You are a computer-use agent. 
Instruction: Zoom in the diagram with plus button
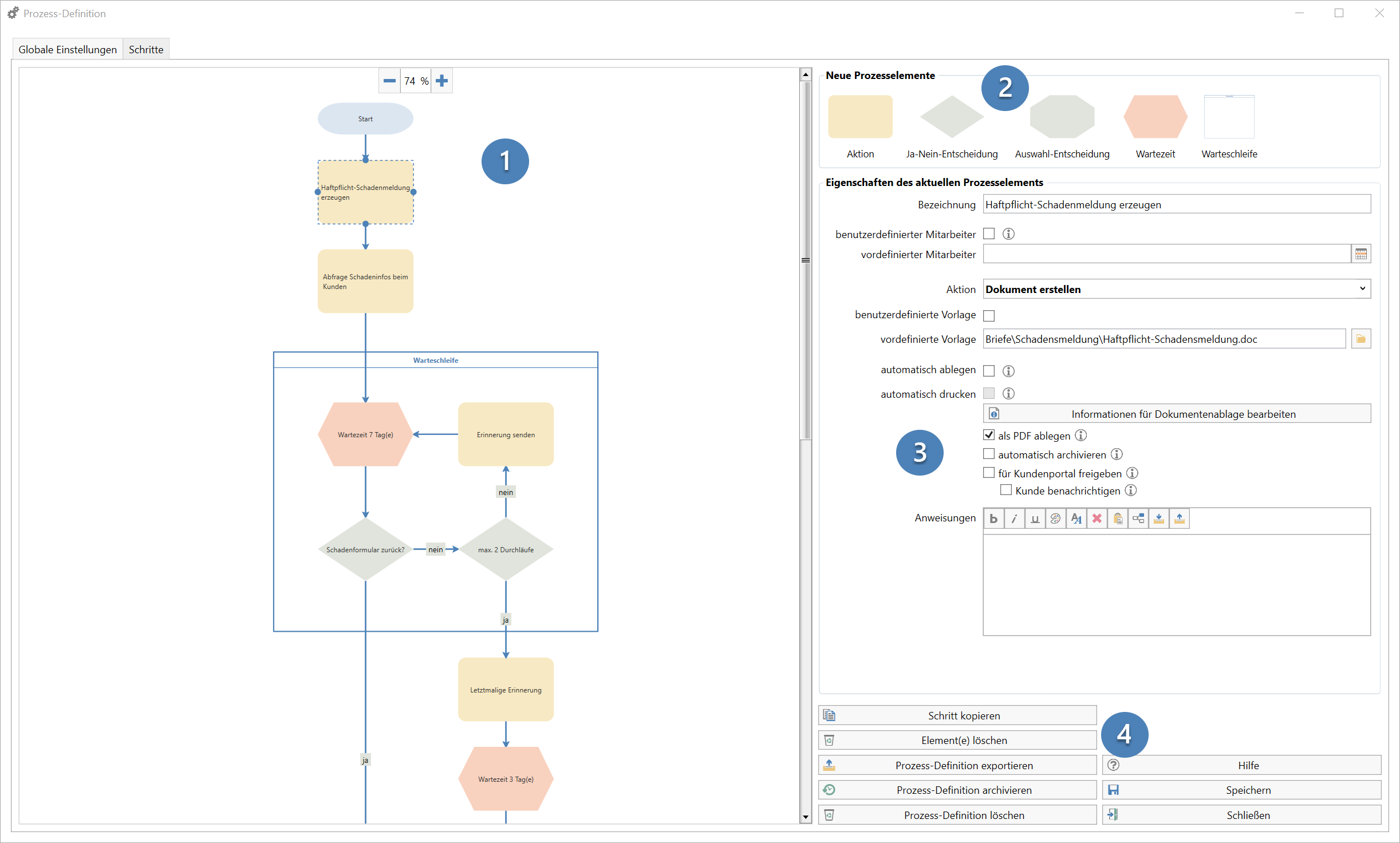[x=441, y=81]
